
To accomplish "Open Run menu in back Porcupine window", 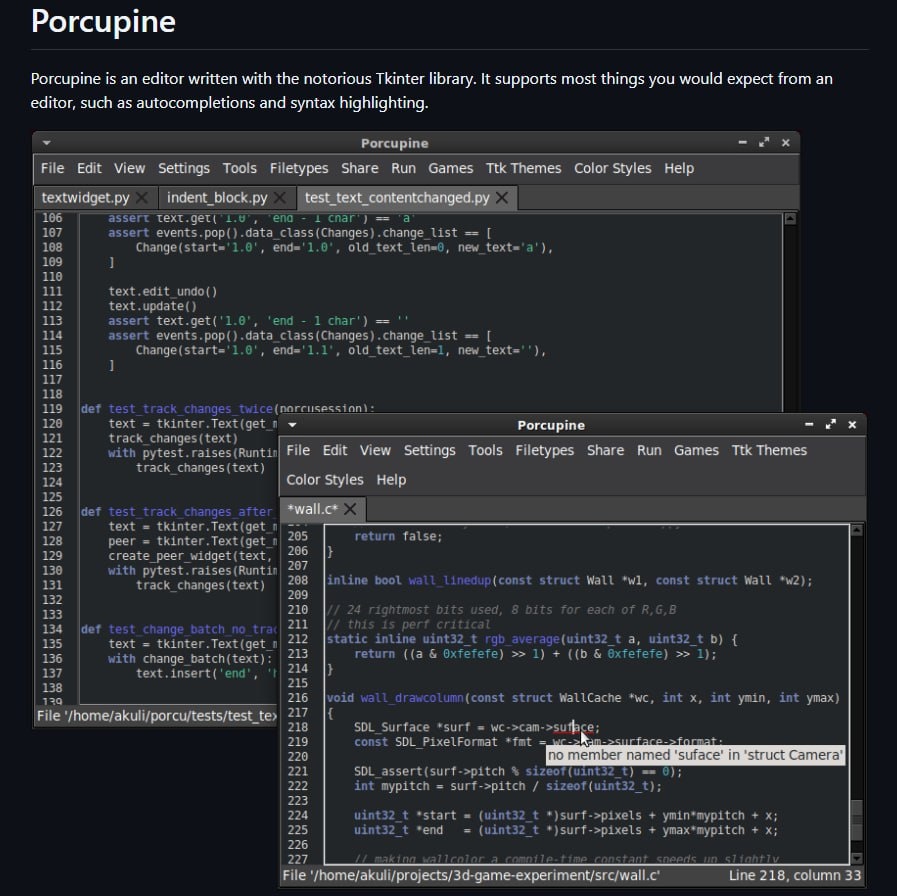I will tap(403, 168).
